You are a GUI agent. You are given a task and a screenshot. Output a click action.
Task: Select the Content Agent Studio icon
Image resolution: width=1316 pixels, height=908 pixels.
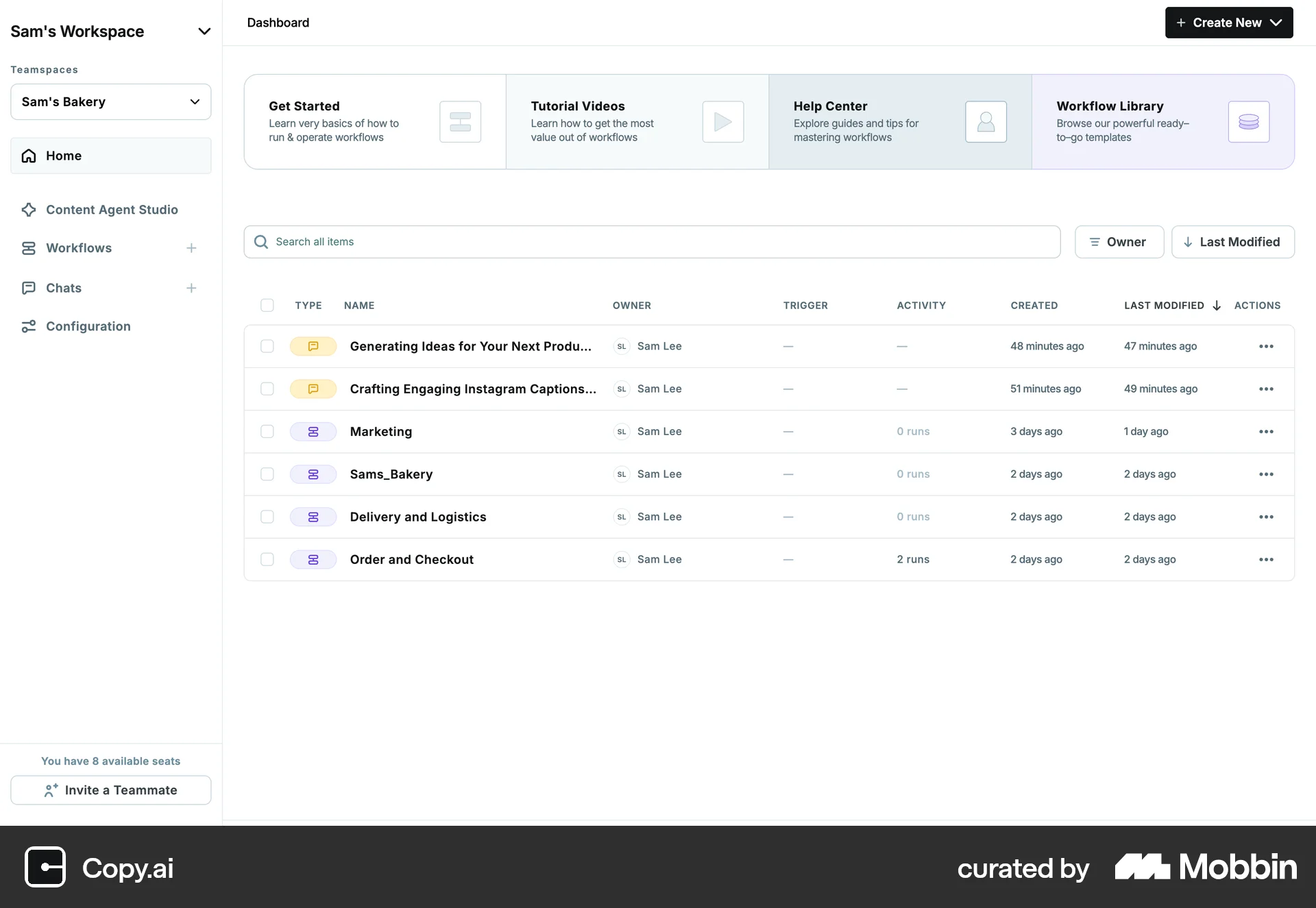tap(28, 210)
